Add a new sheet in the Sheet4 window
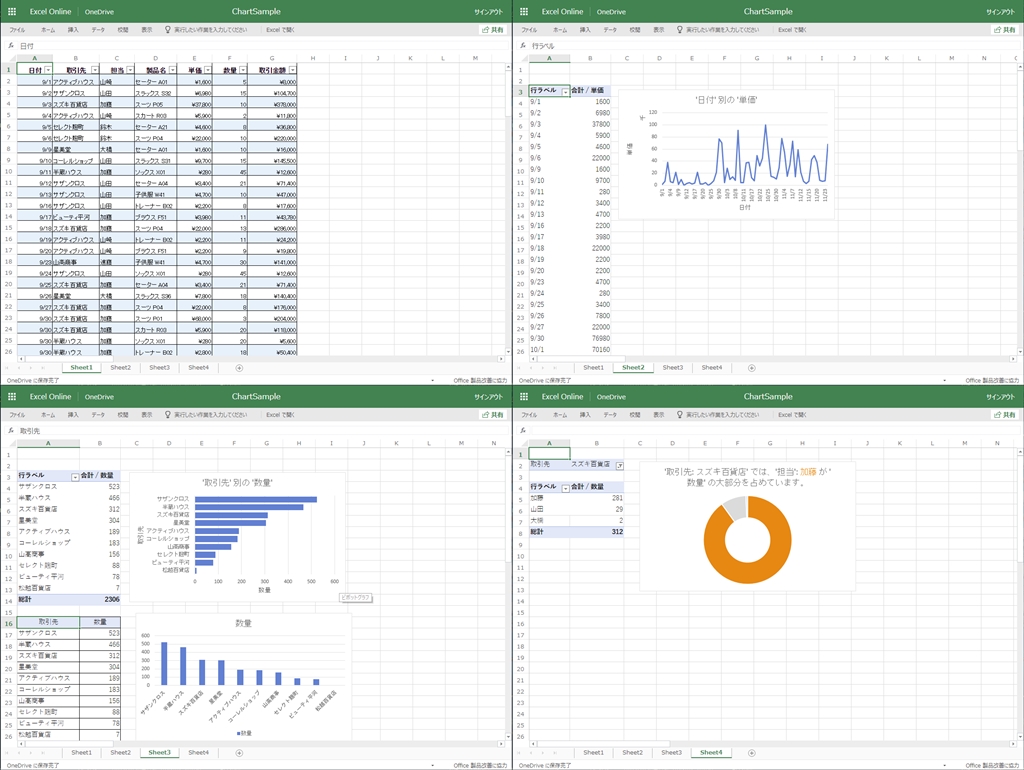 [x=751, y=752]
